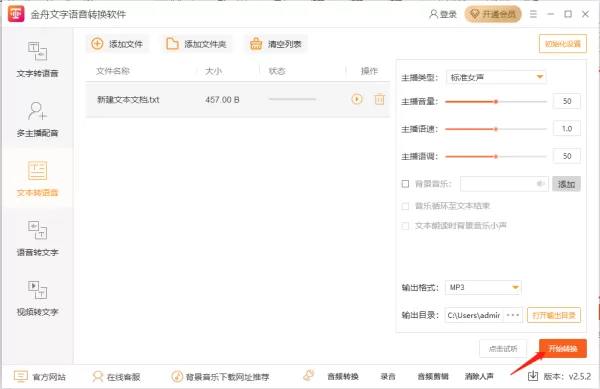600x389 pixels.
Task: Click 点击试听 preview button
Action: point(503,348)
